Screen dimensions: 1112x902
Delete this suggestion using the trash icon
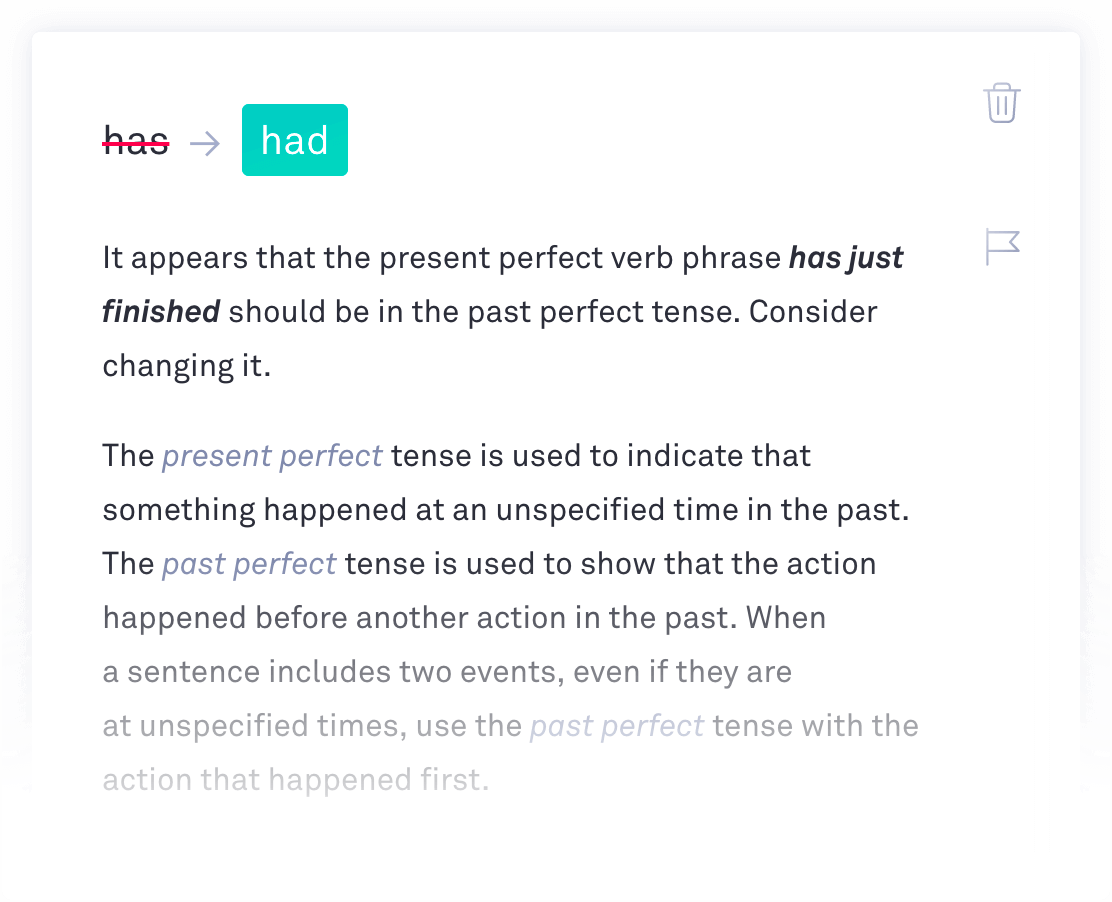pos(1001,103)
